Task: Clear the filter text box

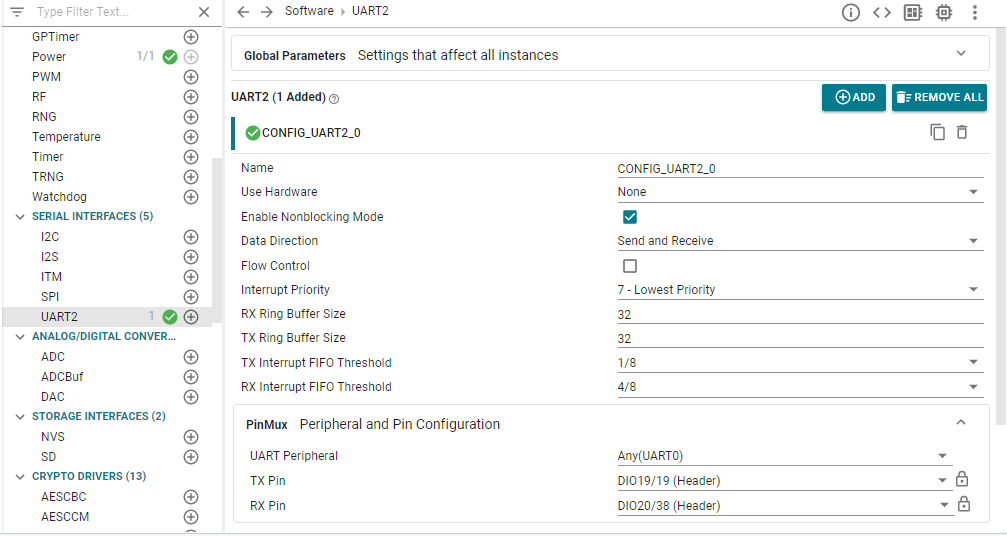Action: (x=204, y=12)
